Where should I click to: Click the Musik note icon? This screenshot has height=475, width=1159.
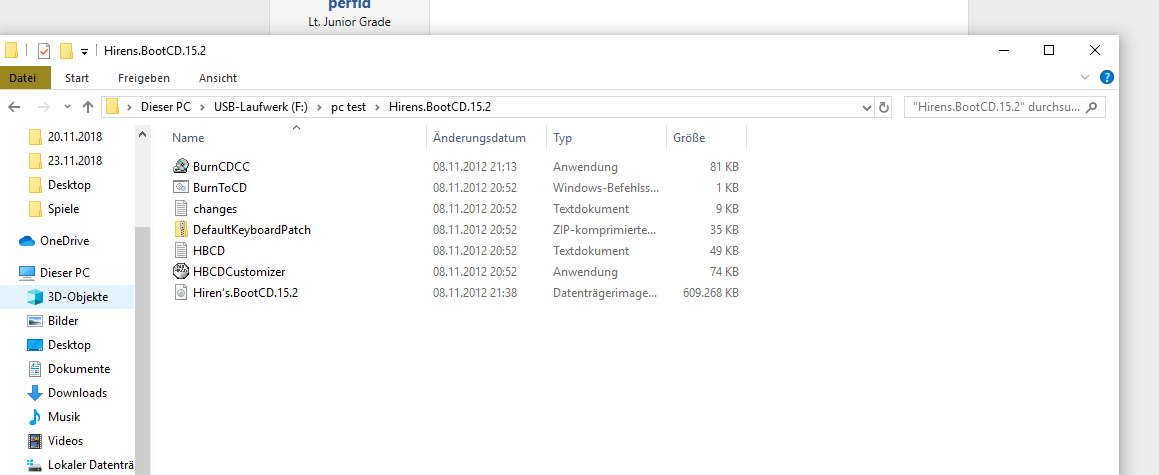(x=35, y=417)
